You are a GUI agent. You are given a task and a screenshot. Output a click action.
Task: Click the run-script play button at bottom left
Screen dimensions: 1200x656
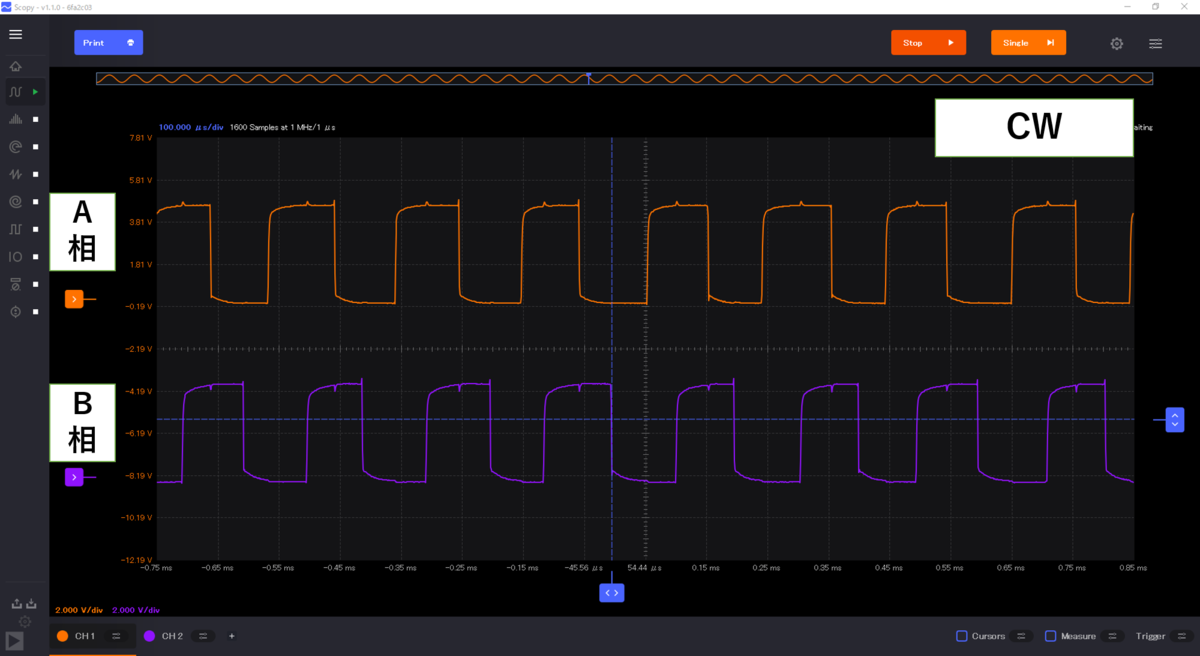click(x=15, y=641)
